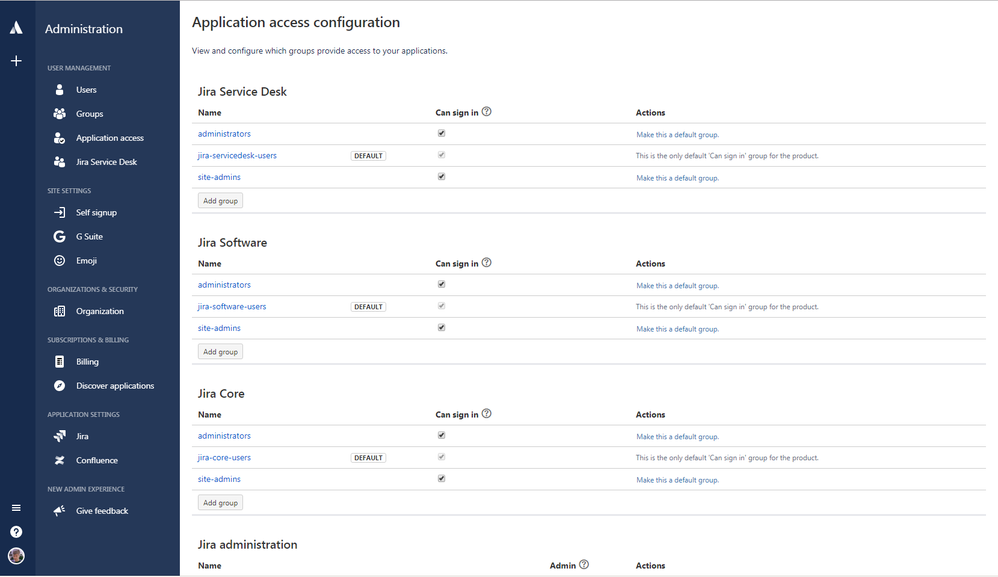998x577 pixels.
Task: Open administrators group in Jira Service Desk
Action: (224, 134)
